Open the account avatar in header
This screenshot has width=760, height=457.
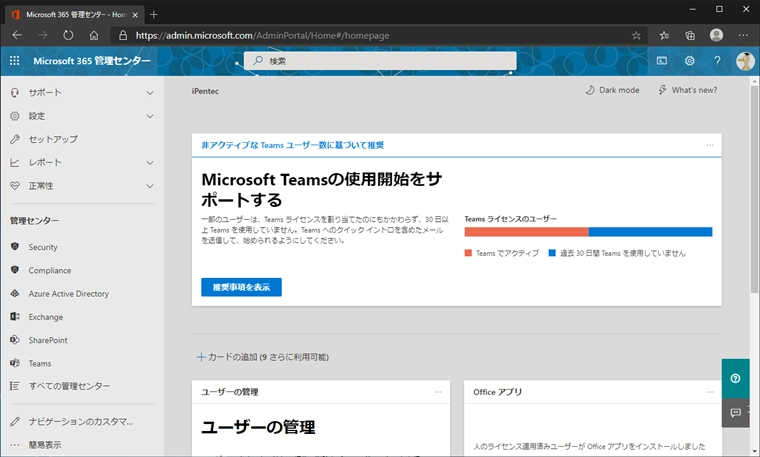click(x=744, y=61)
